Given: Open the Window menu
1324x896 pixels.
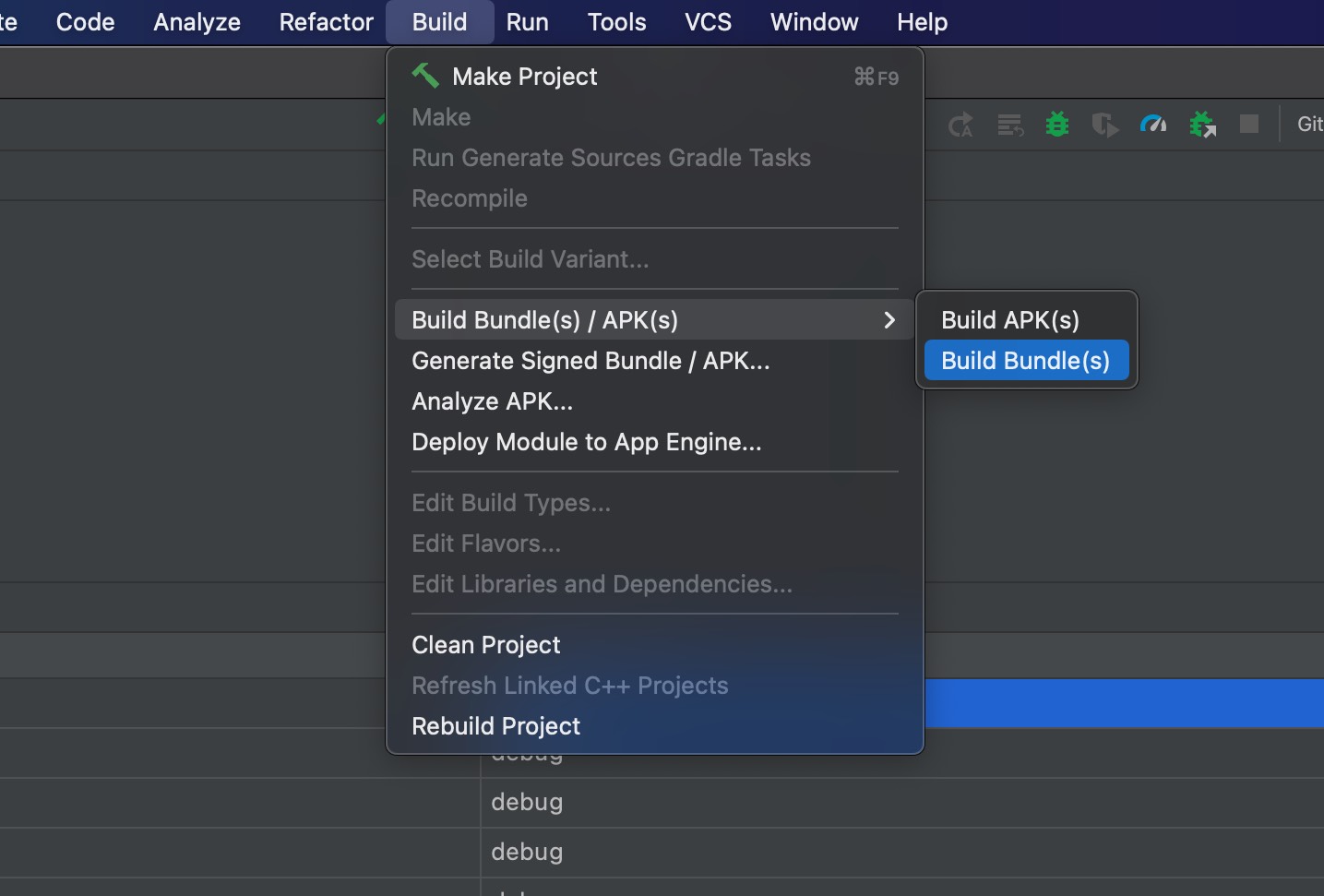Looking at the screenshot, I should click(813, 22).
